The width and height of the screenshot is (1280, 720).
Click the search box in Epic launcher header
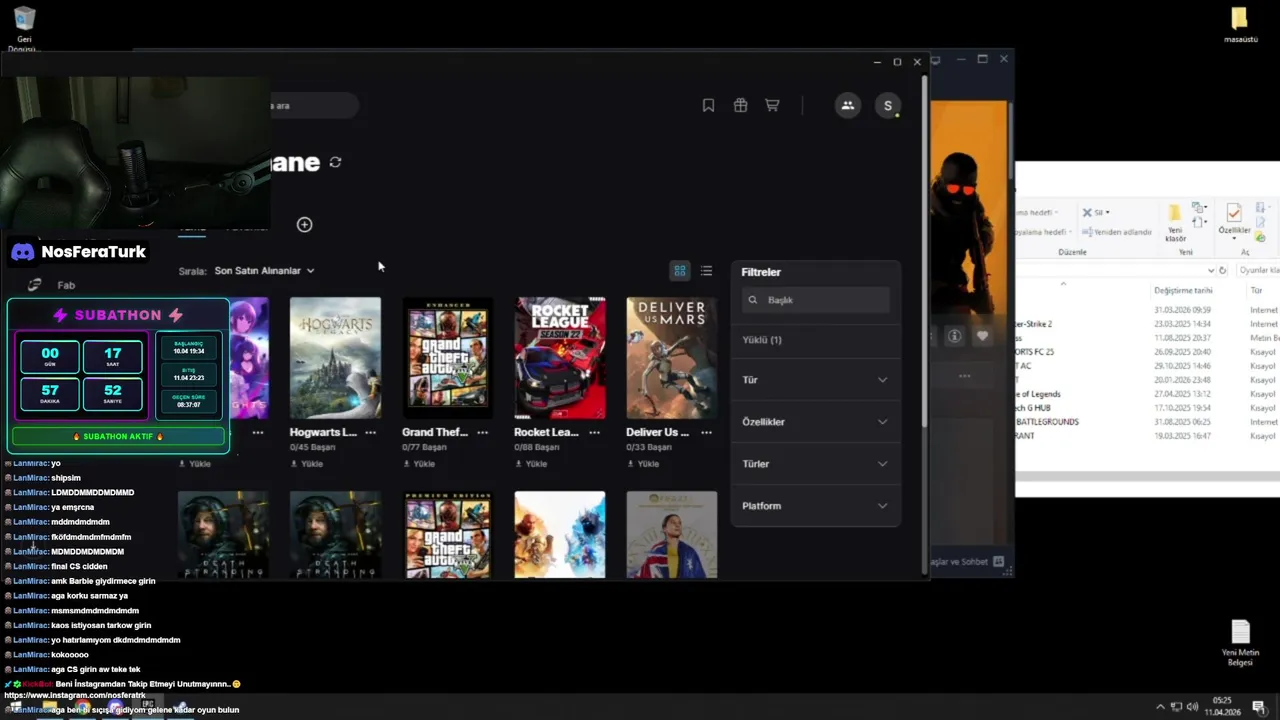(x=312, y=105)
